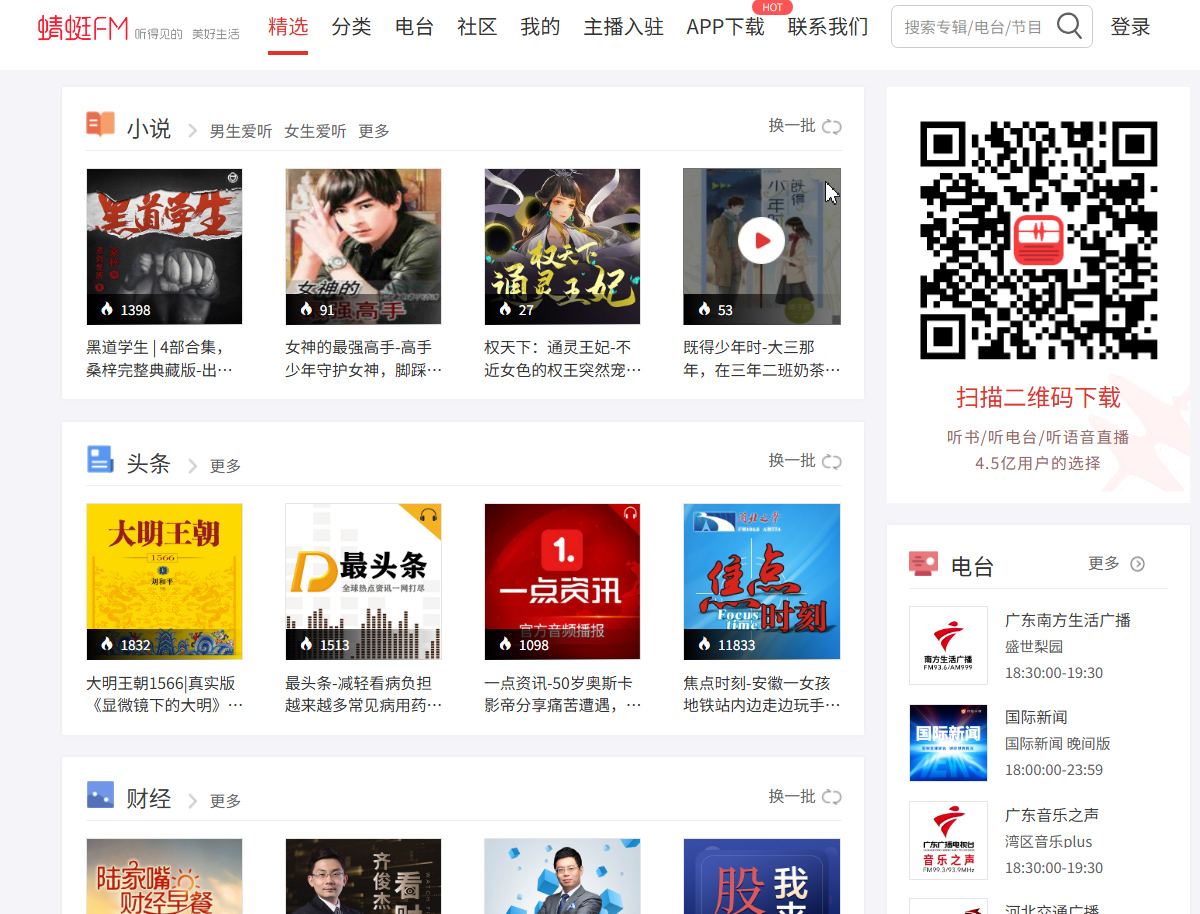The image size is (1200, 914).
Task: Click the red 电台 radio icon
Action: pos(923,563)
